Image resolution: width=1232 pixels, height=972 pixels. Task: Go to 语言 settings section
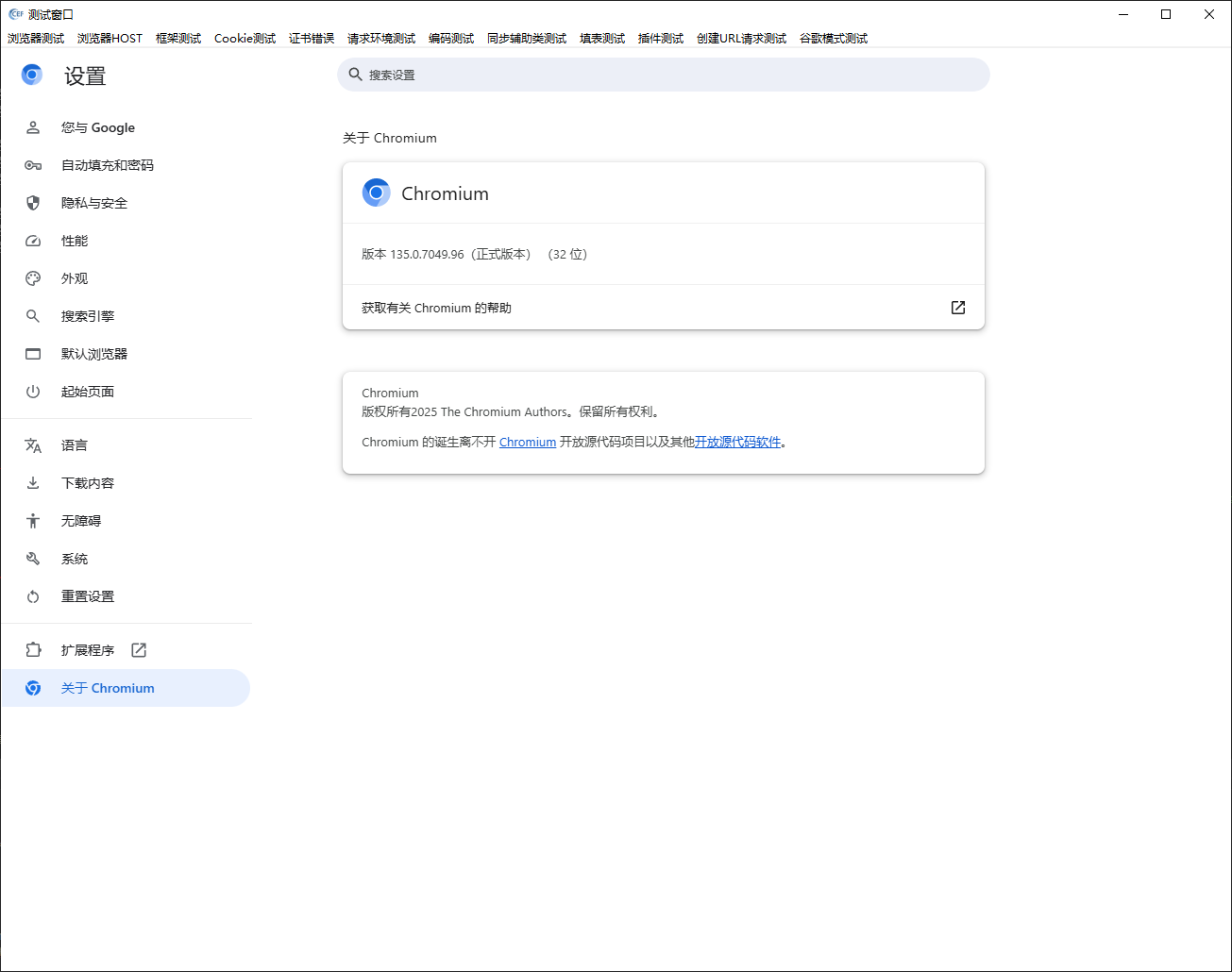click(x=125, y=445)
